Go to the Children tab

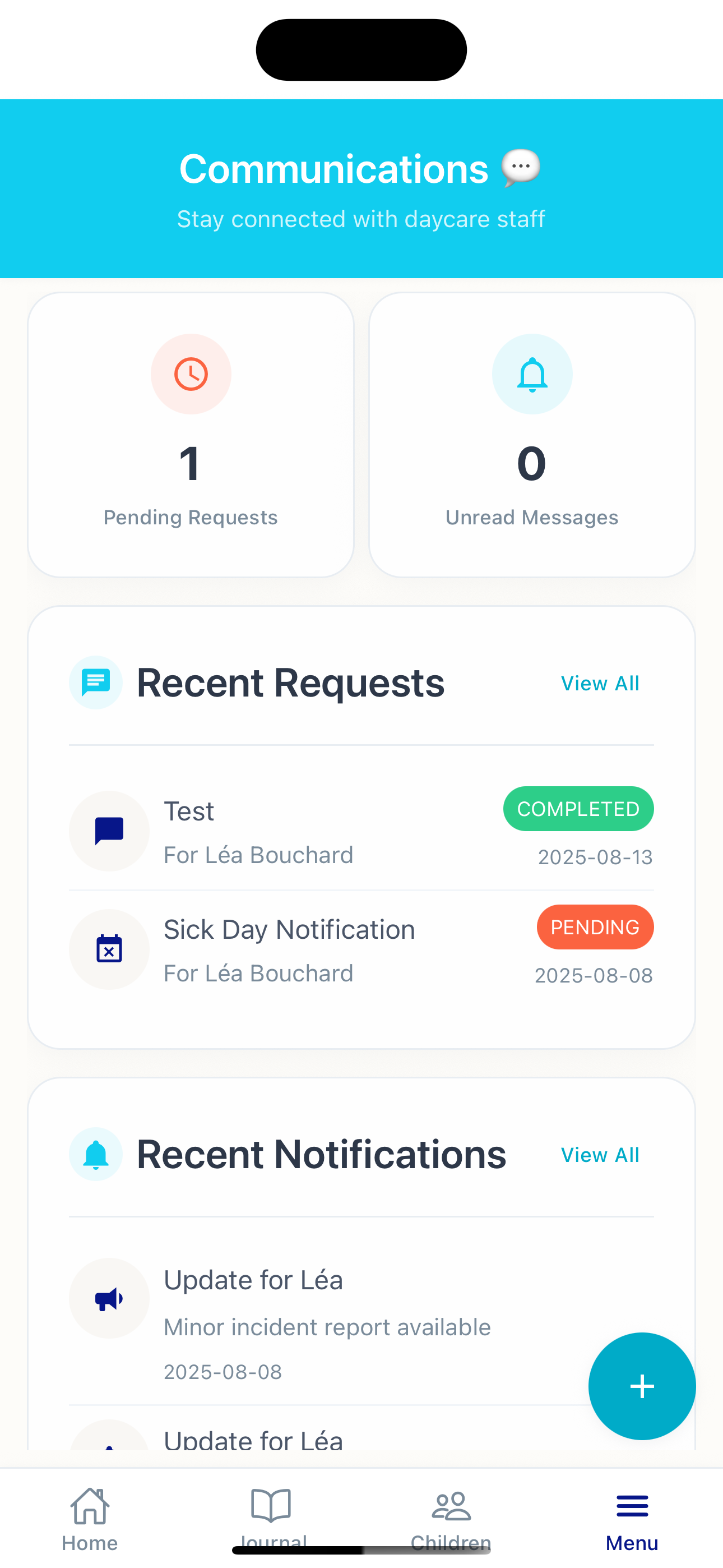pyautogui.click(x=451, y=1516)
